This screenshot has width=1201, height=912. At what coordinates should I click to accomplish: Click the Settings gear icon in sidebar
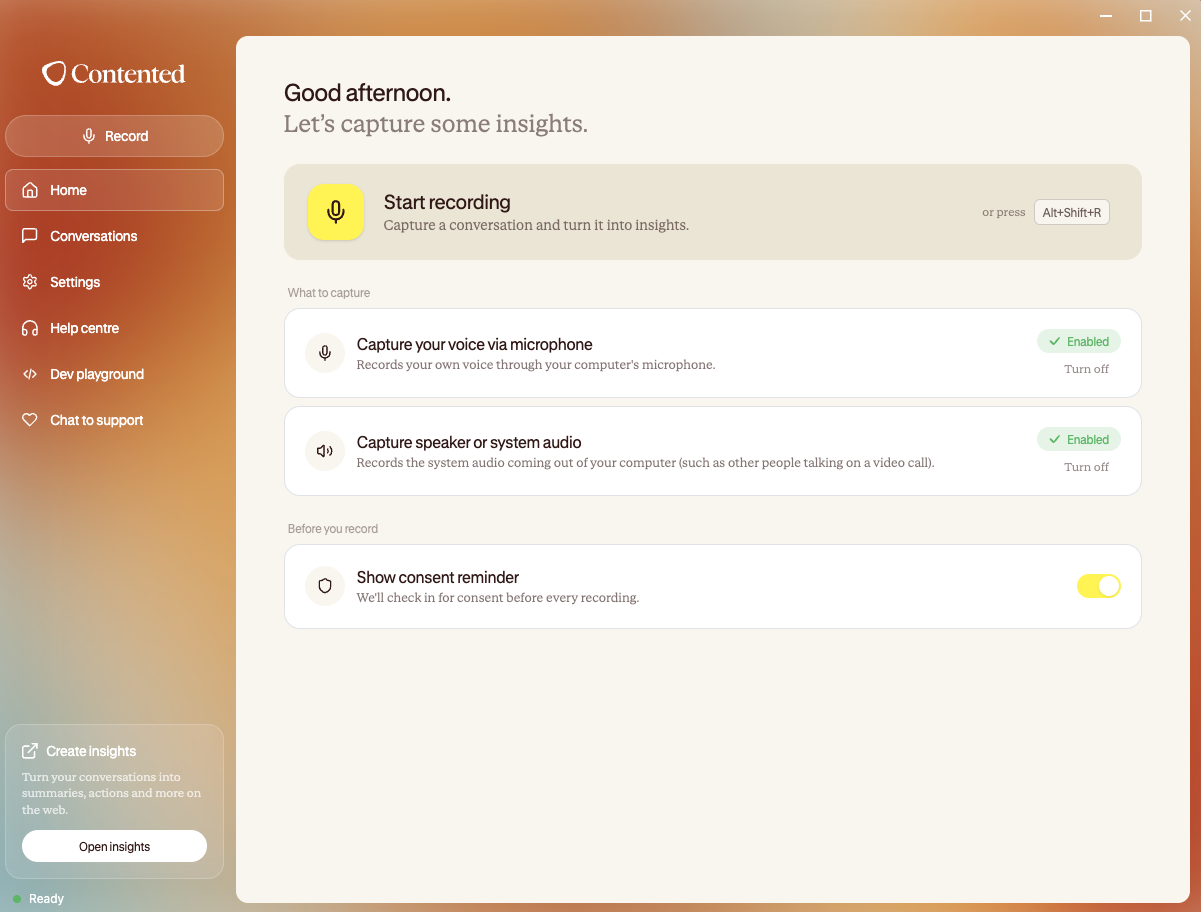(31, 282)
